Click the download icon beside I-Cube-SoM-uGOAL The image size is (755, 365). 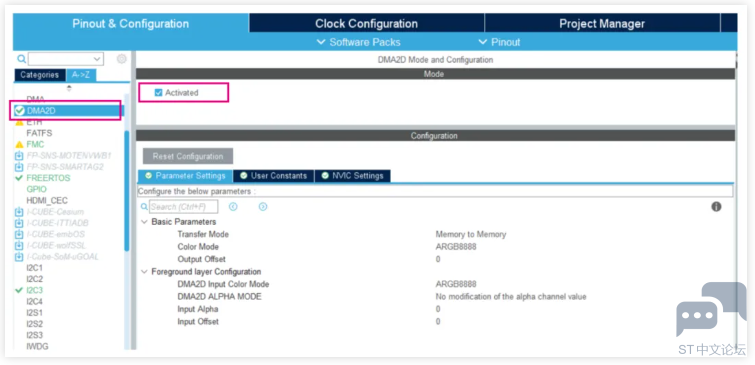19,257
